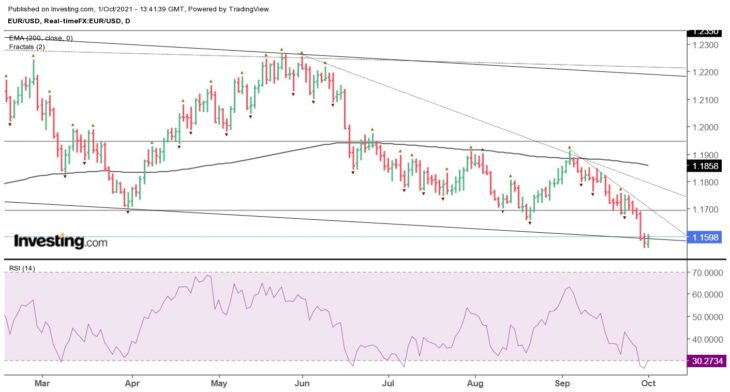Select the Fractals (2) indicator label

[x=27, y=47]
